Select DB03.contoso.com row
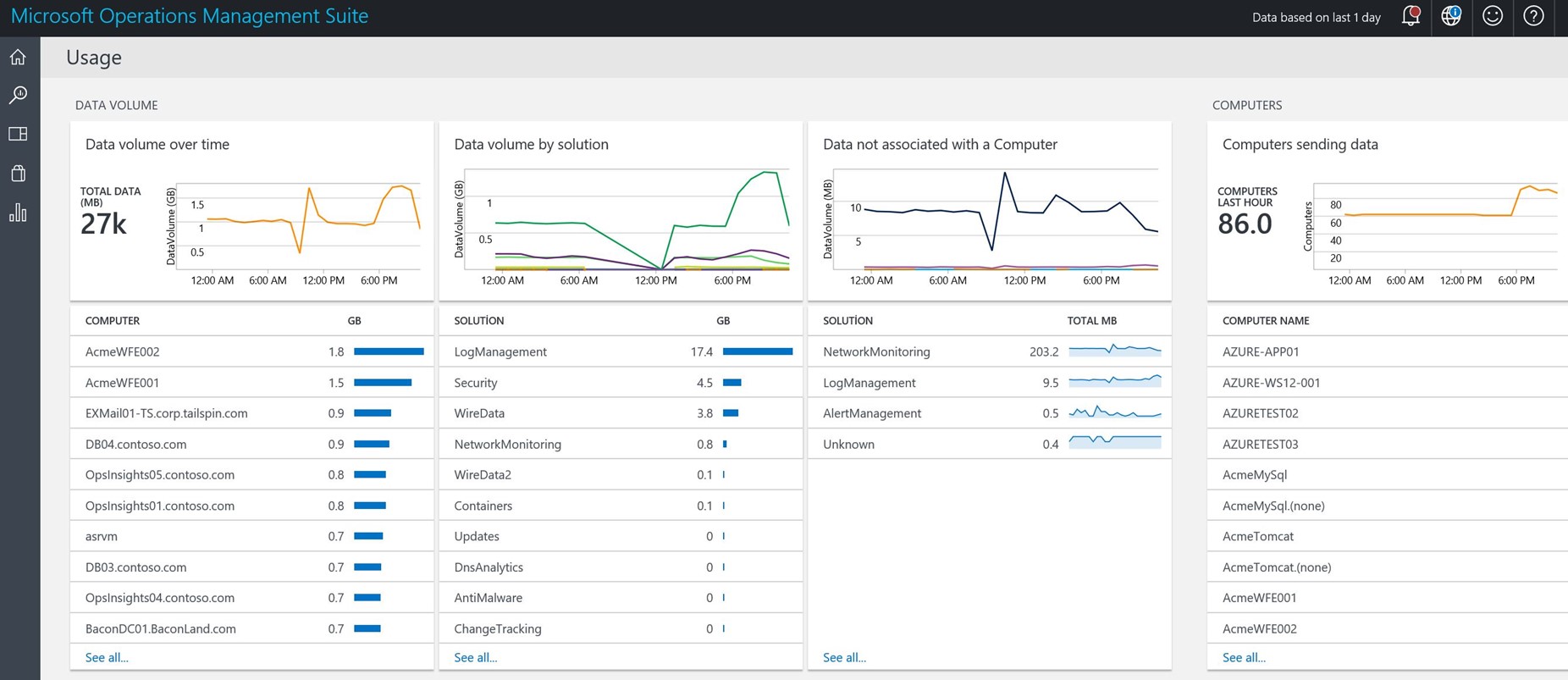This screenshot has width=1568, height=680. pos(251,567)
